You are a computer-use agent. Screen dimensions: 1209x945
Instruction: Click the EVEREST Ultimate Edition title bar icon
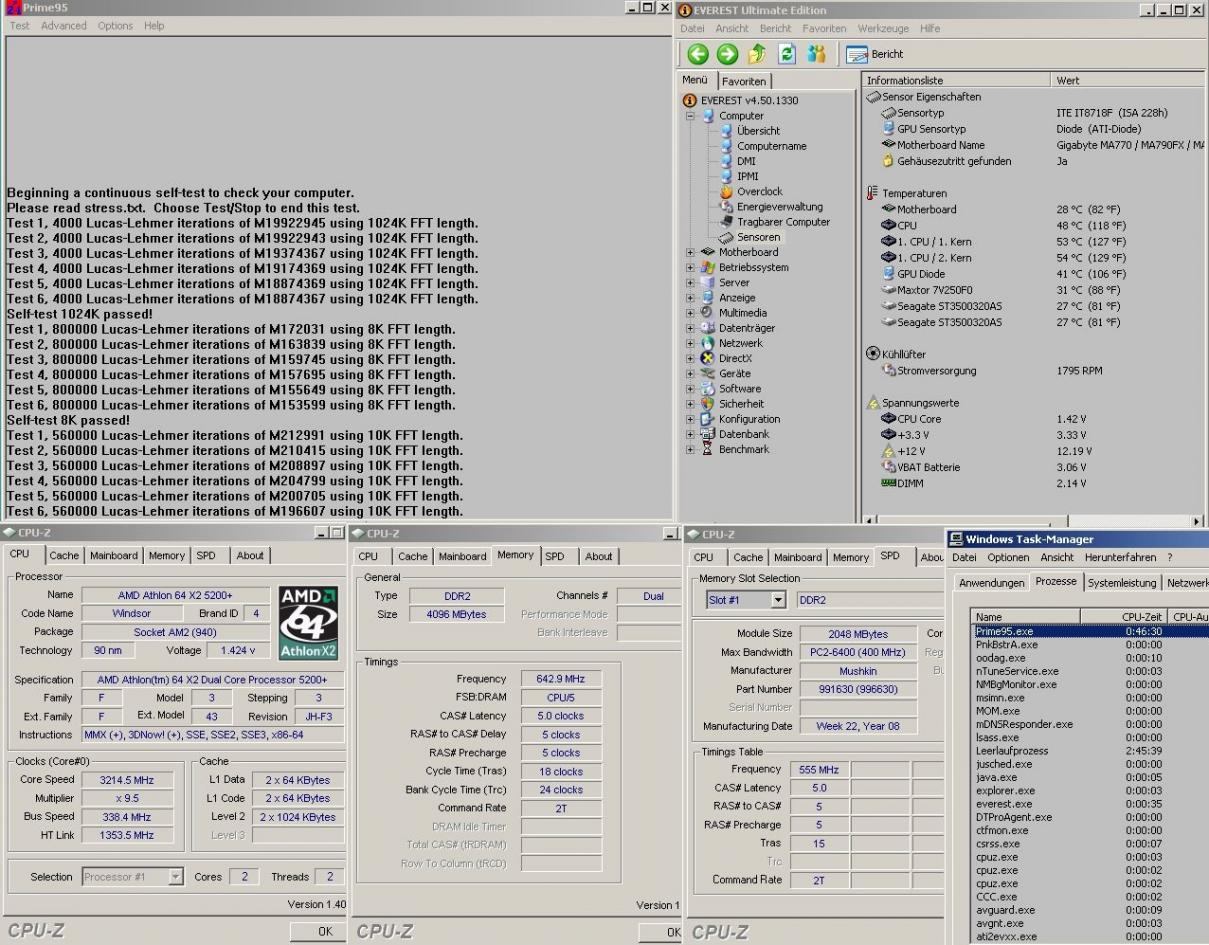(687, 10)
